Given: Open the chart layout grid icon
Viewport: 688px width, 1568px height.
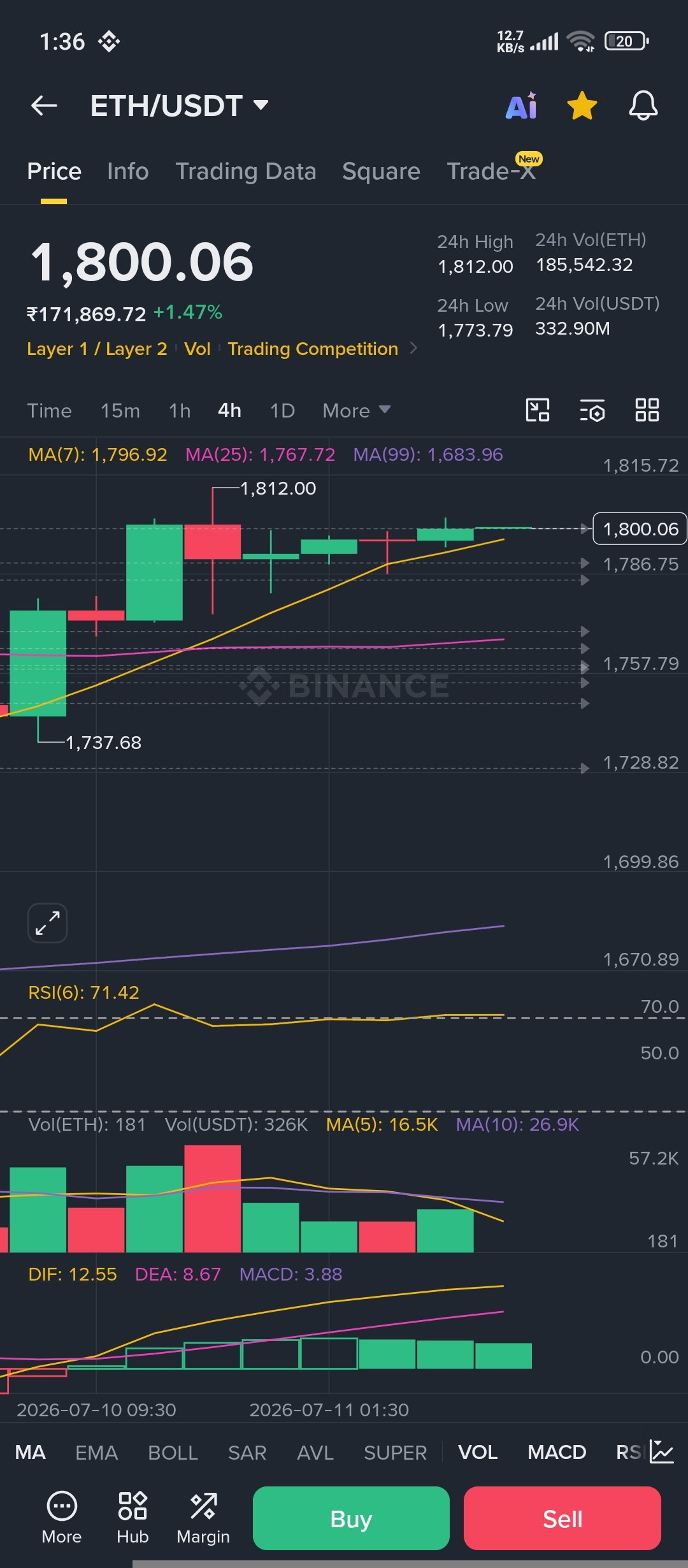Looking at the screenshot, I should (x=647, y=410).
